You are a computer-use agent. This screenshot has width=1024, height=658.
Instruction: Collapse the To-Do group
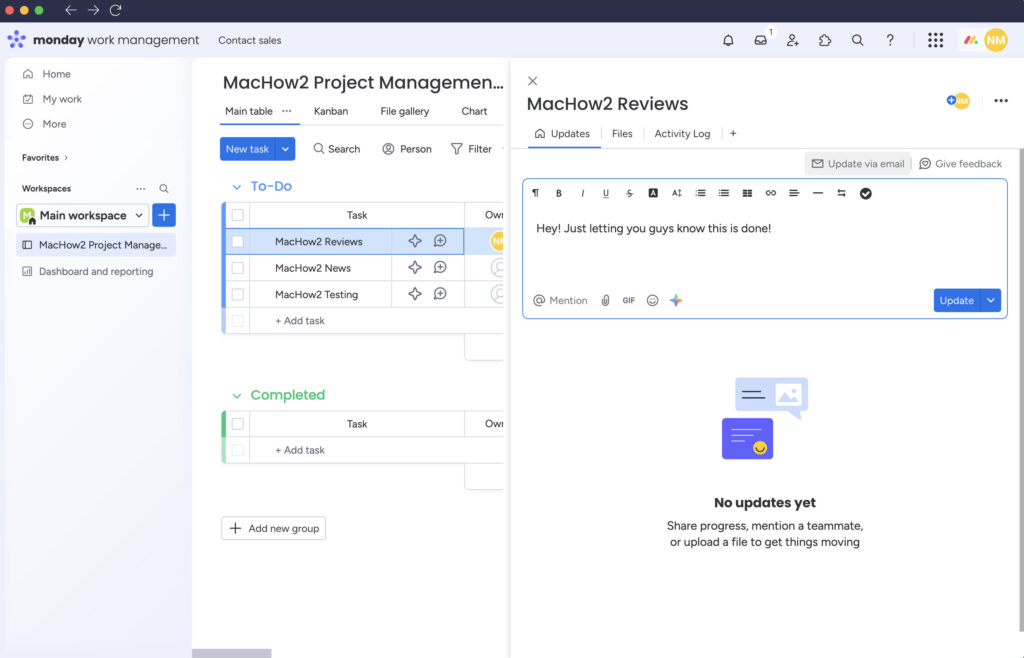(236, 187)
